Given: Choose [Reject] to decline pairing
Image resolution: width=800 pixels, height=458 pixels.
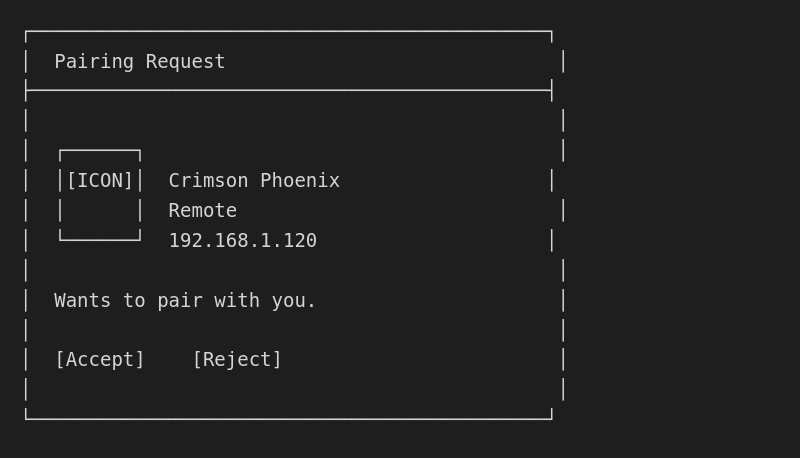Looking at the screenshot, I should tap(237, 360).
